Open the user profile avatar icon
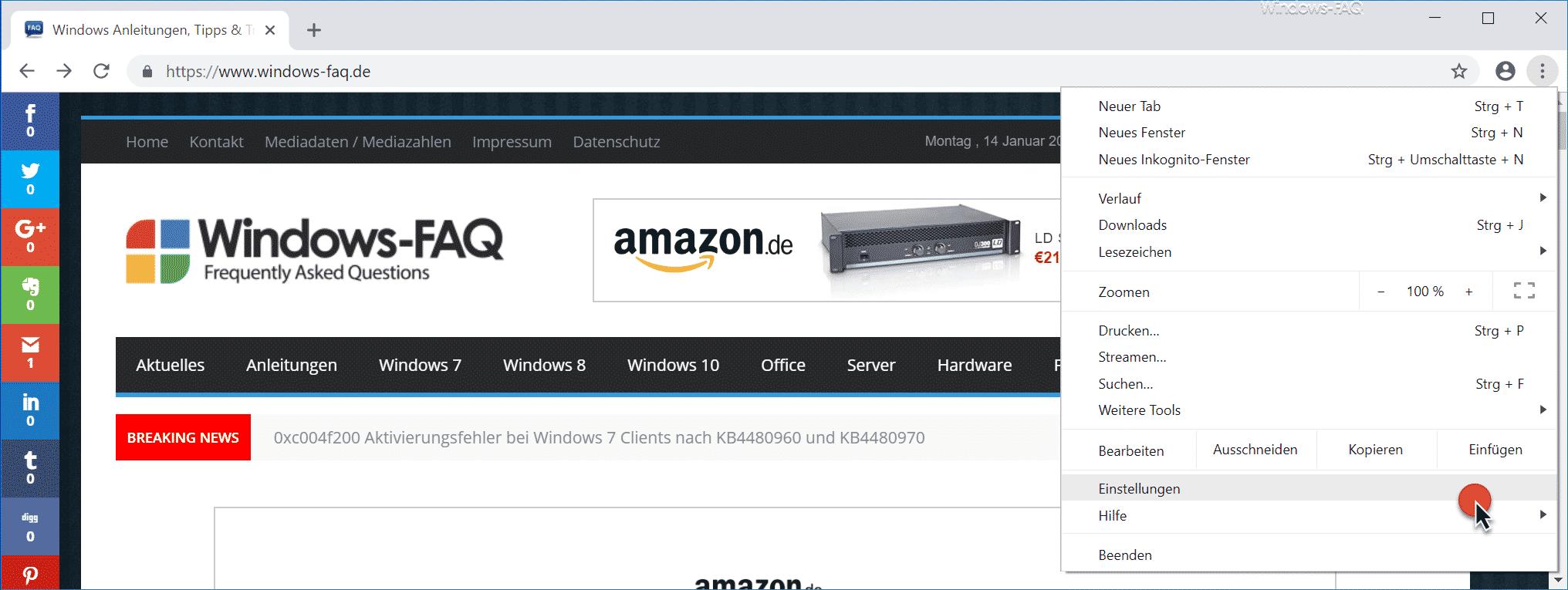 (x=1505, y=71)
